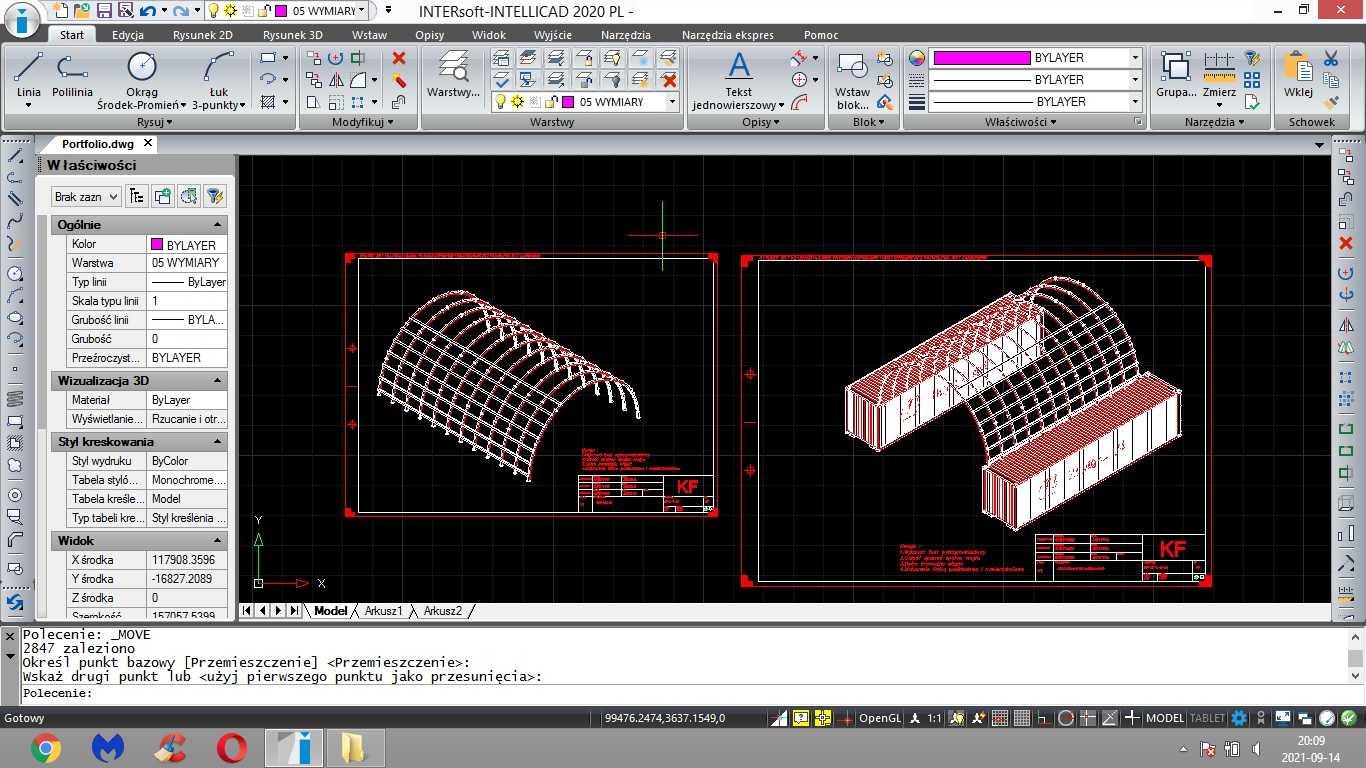Select the Linia line drawing tool
Viewport: 1366px width, 768px height.
28,78
